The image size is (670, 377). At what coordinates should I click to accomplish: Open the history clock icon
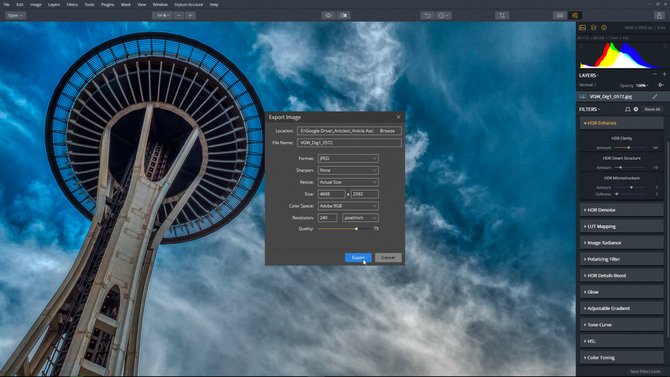(x=443, y=15)
